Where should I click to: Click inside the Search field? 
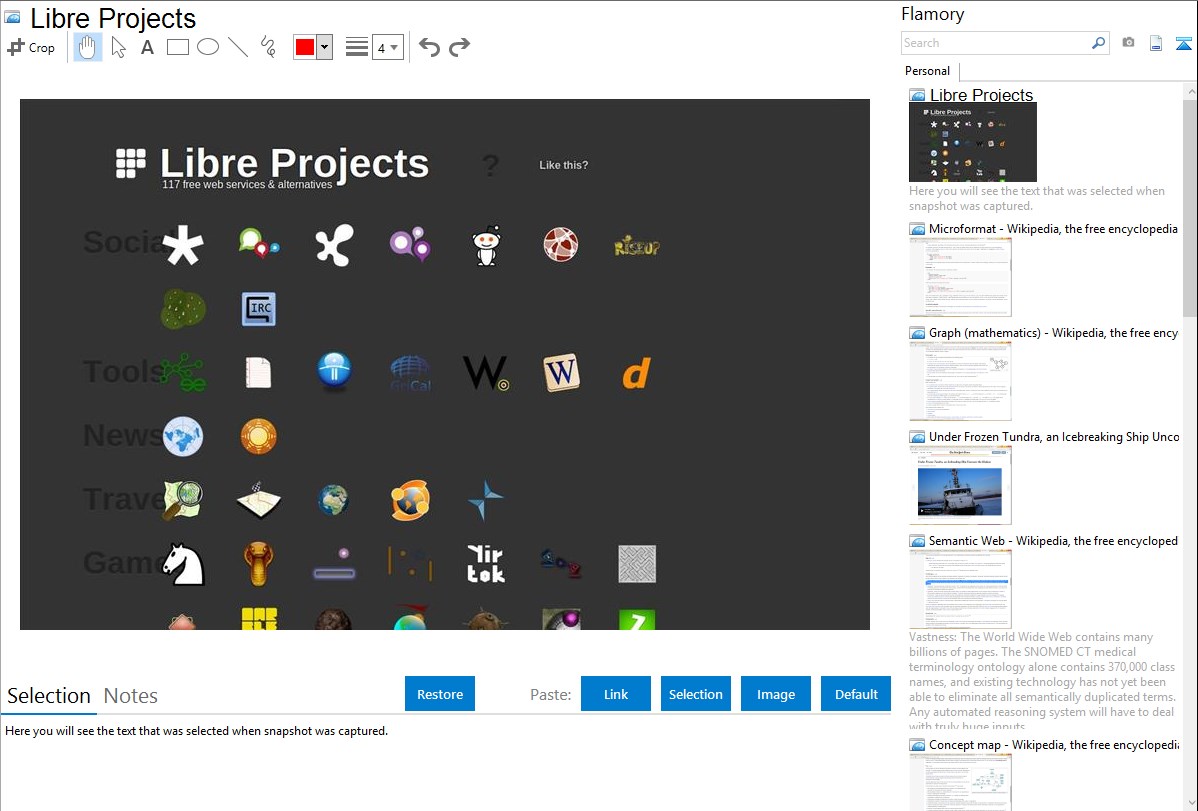click(995, 43)
